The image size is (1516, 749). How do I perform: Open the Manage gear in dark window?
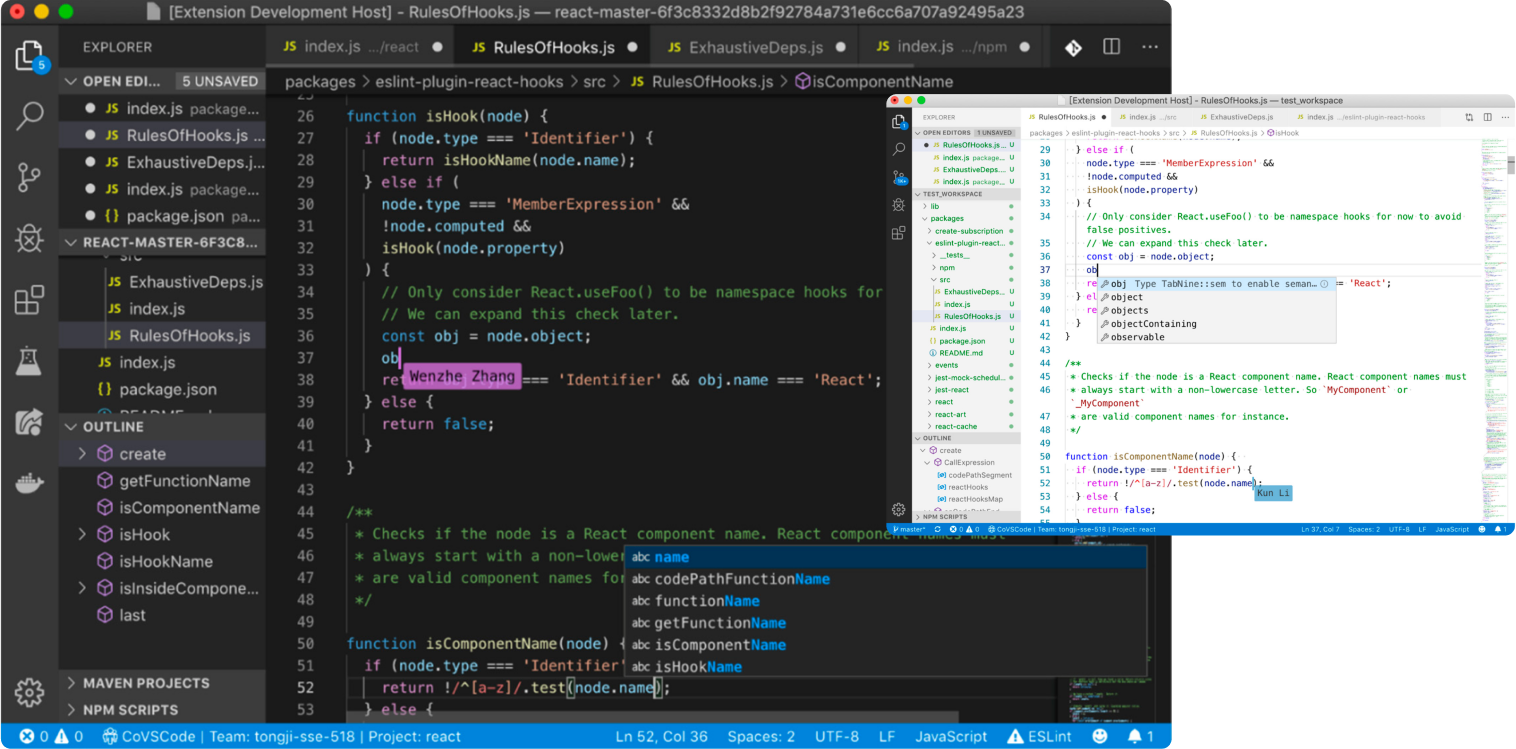(29, 692)
